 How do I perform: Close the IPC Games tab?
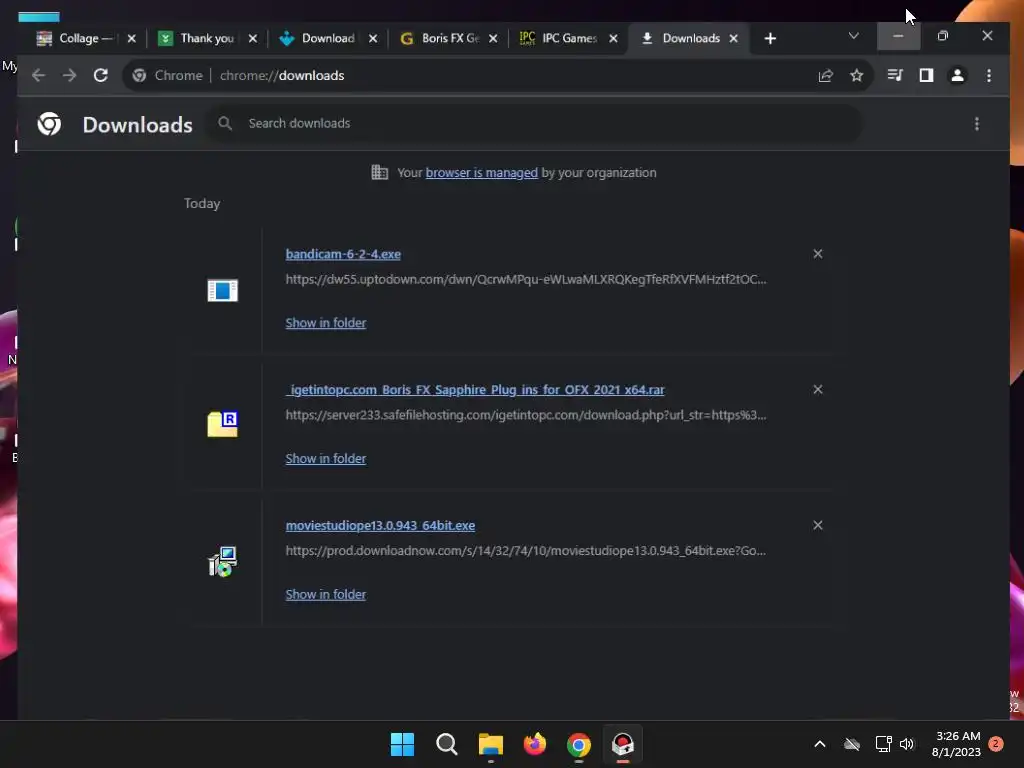coord(613,39)
